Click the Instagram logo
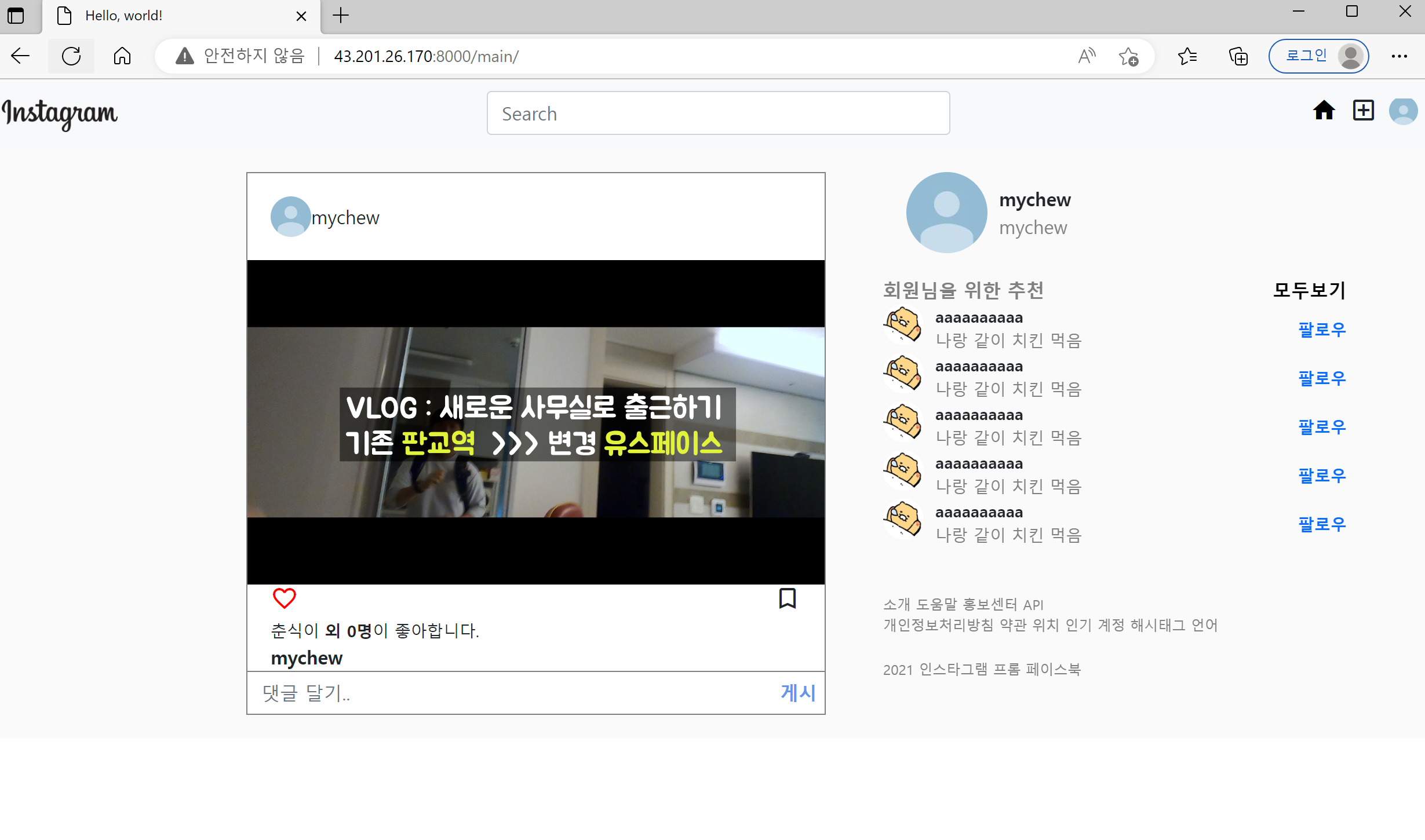The image size is (1425, 840). 60,114
